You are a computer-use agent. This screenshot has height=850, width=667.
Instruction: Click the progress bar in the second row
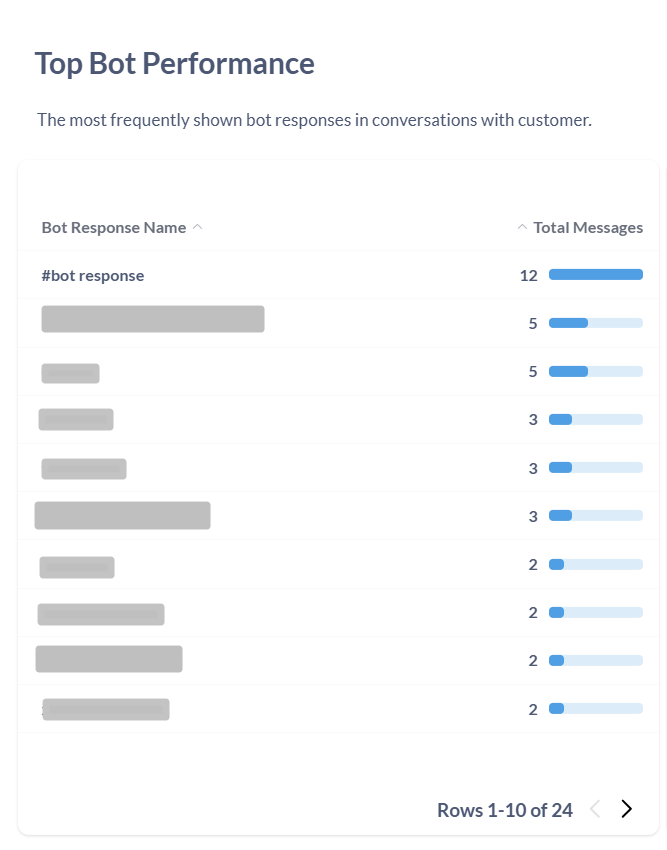tap(594, 322)
